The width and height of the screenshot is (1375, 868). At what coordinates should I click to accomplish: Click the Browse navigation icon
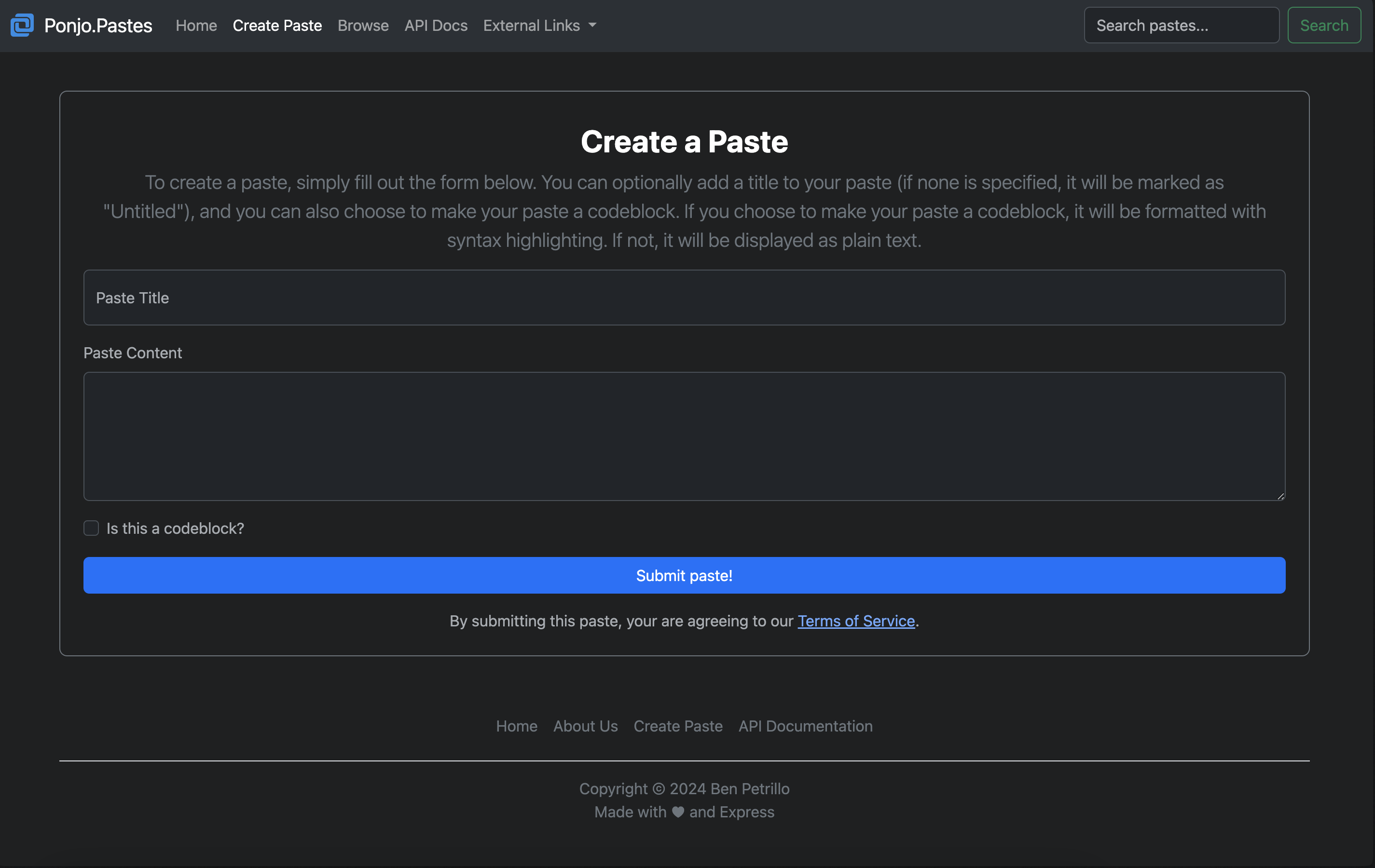tap(363, 25)
